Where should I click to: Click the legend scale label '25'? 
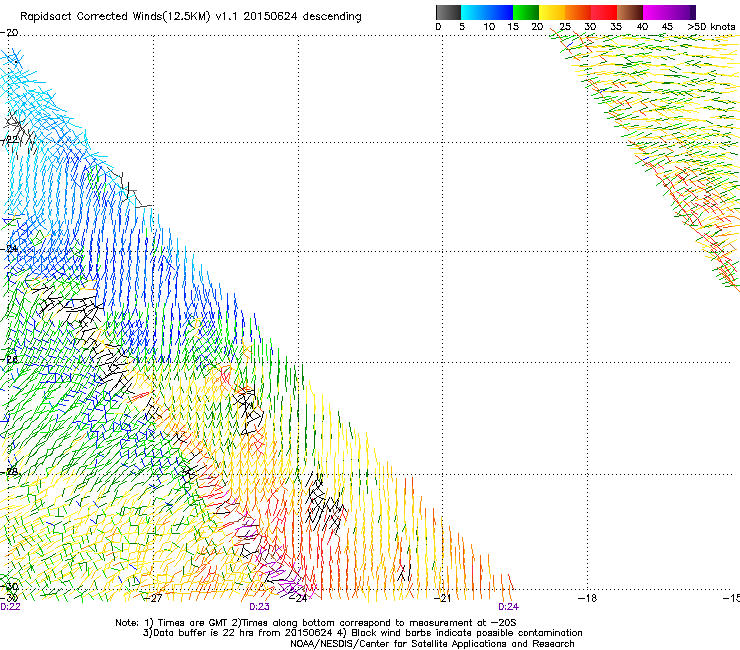pyautogui.click(x=565, y=26)
